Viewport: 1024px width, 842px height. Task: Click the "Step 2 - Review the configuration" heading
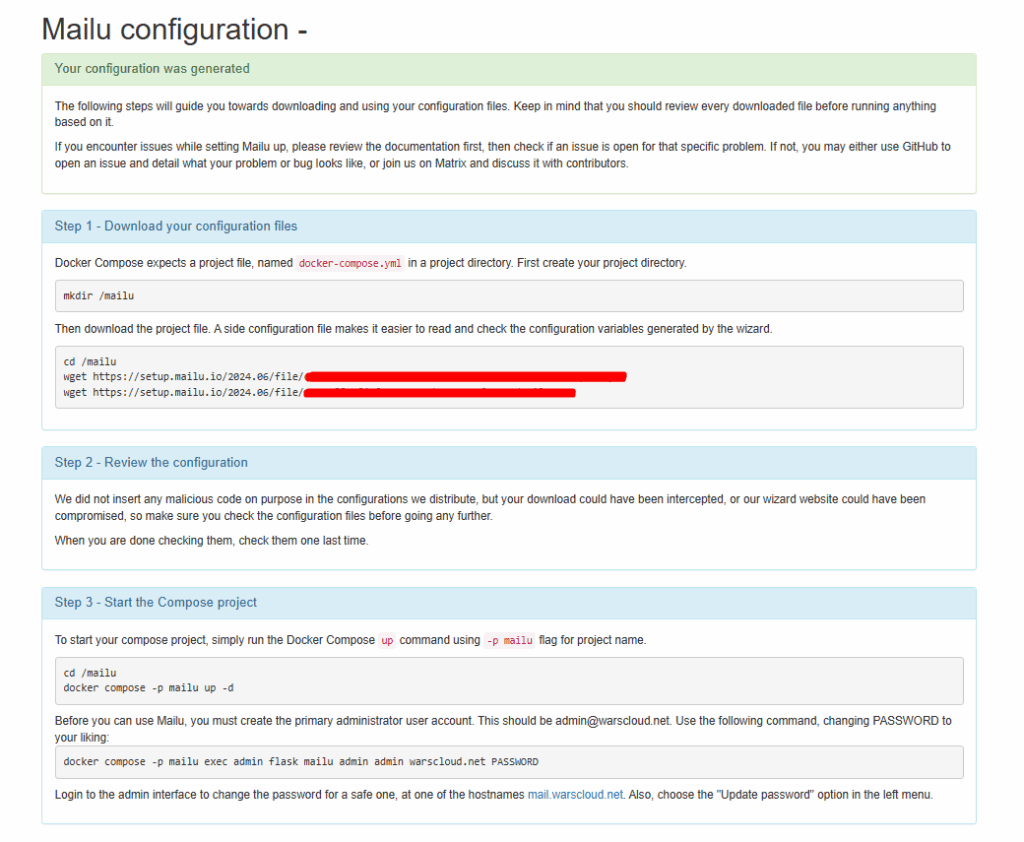151,462
